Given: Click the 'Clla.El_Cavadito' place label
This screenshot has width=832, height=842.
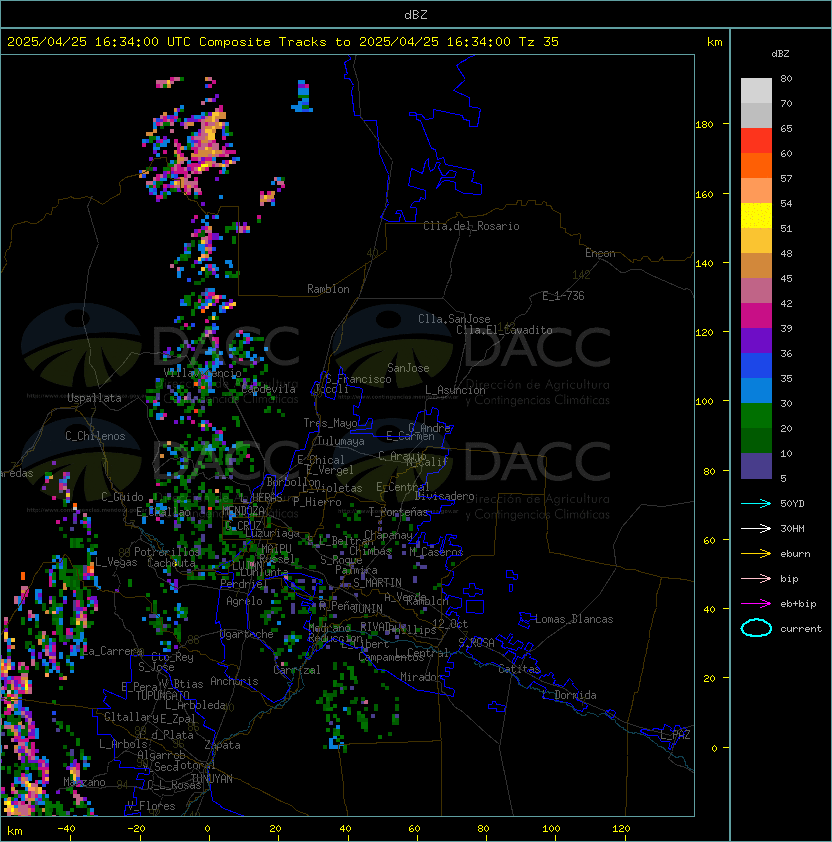Looking at the screenshot, I should (x=504, y=330).
